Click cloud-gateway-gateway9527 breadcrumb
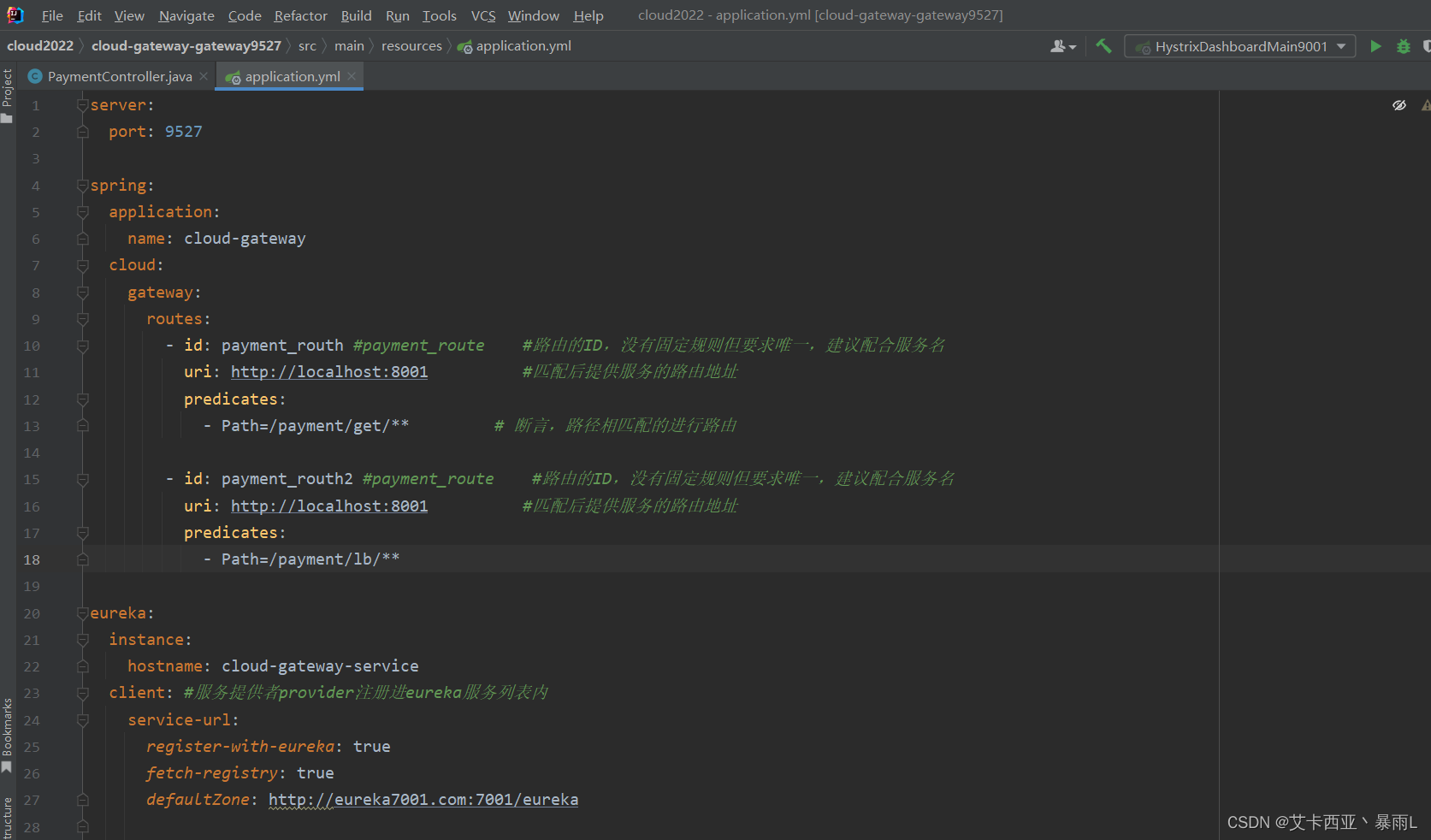The image size is (1431, 840). [186, 45]
